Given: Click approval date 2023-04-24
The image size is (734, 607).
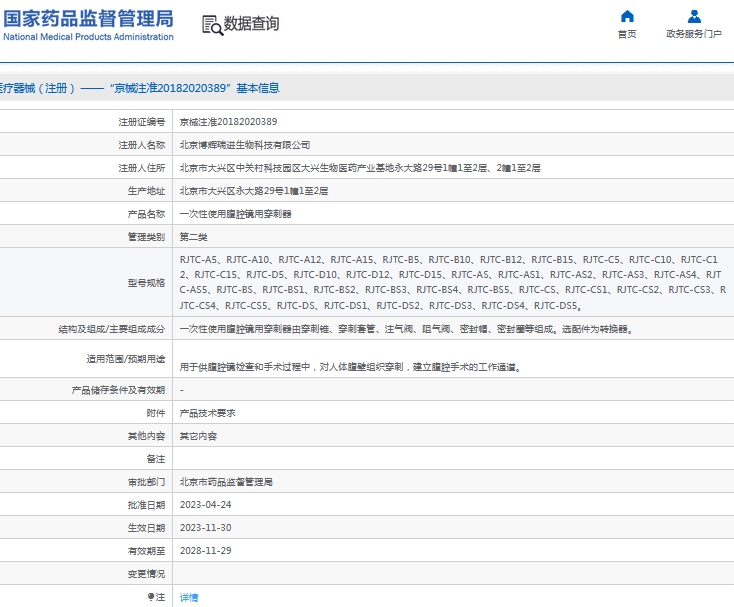Looking at the screenshot, I should tap(206, 505).
